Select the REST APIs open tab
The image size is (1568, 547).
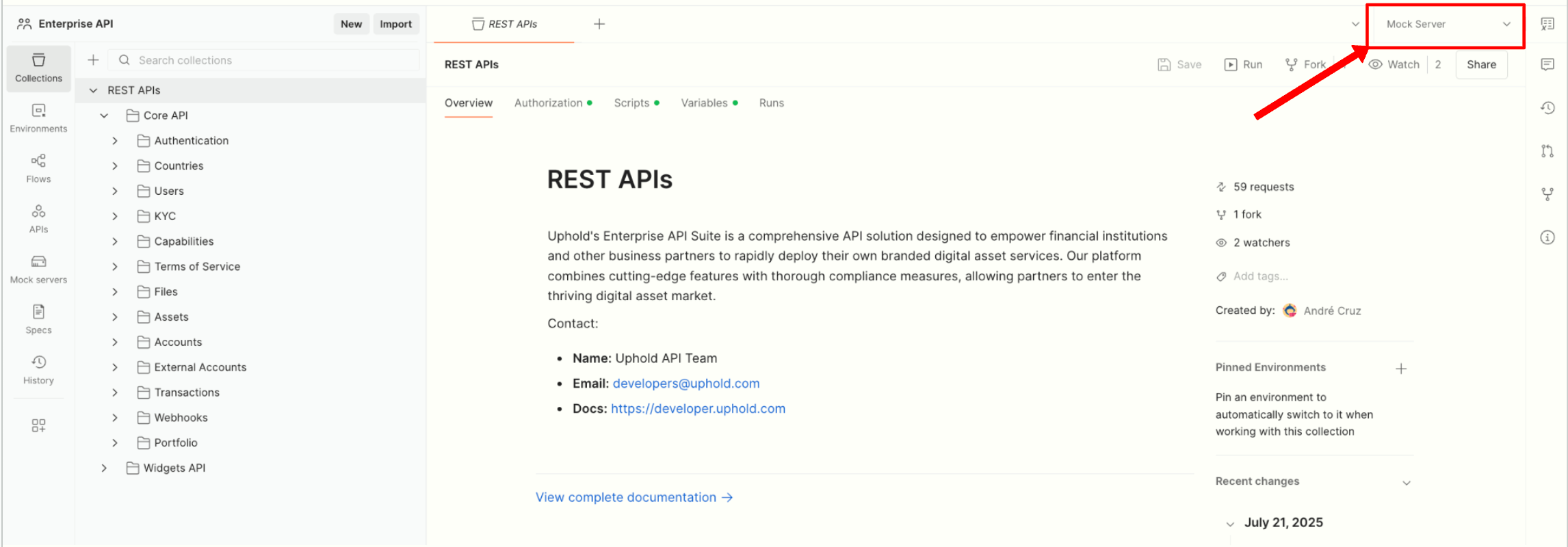[504, 24]
